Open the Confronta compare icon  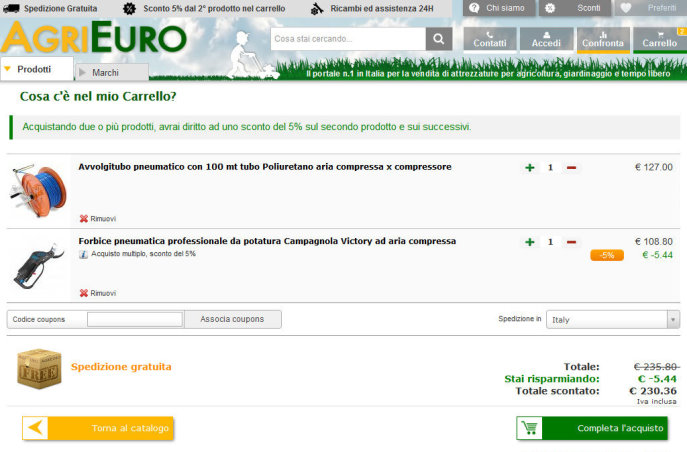pyautogui.click(x=603, y=39)
